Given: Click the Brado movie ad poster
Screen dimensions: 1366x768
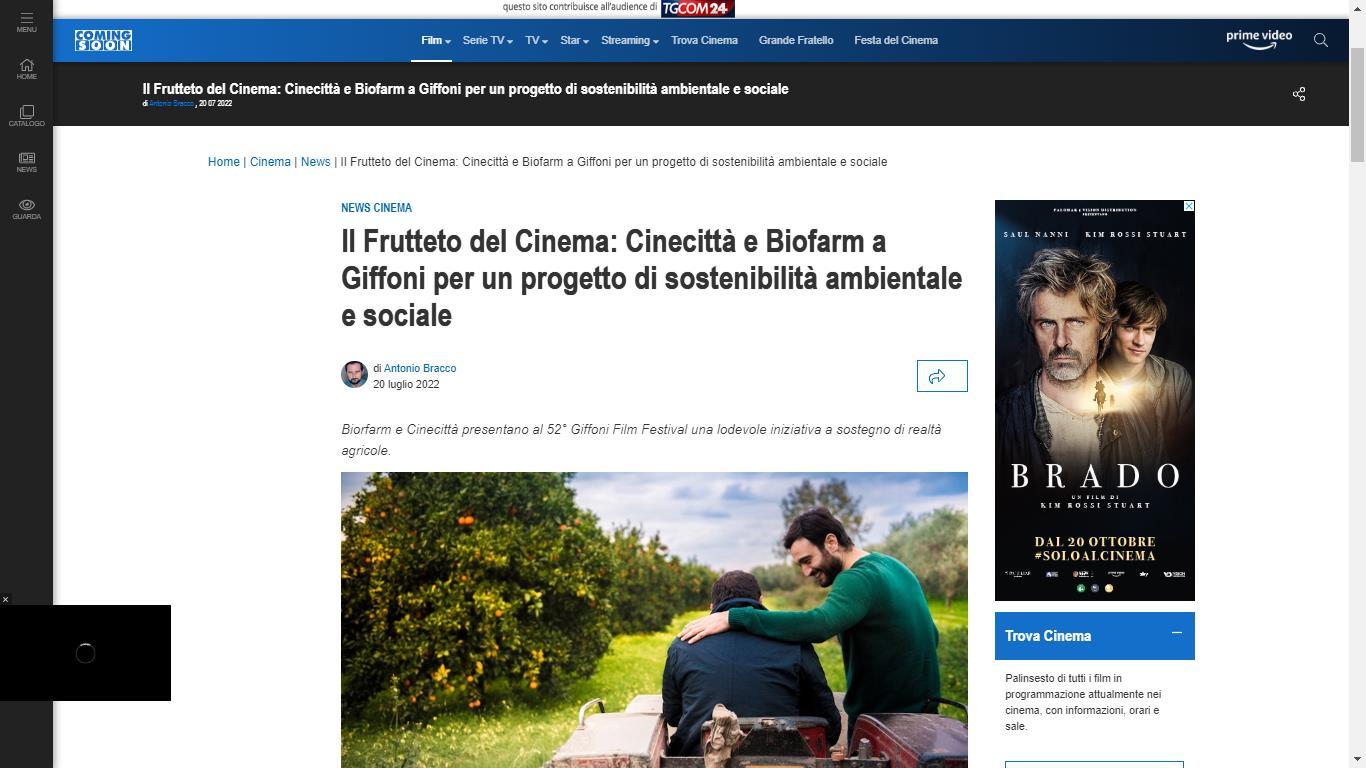Looking at the screenshot, I should point(1095,400).
